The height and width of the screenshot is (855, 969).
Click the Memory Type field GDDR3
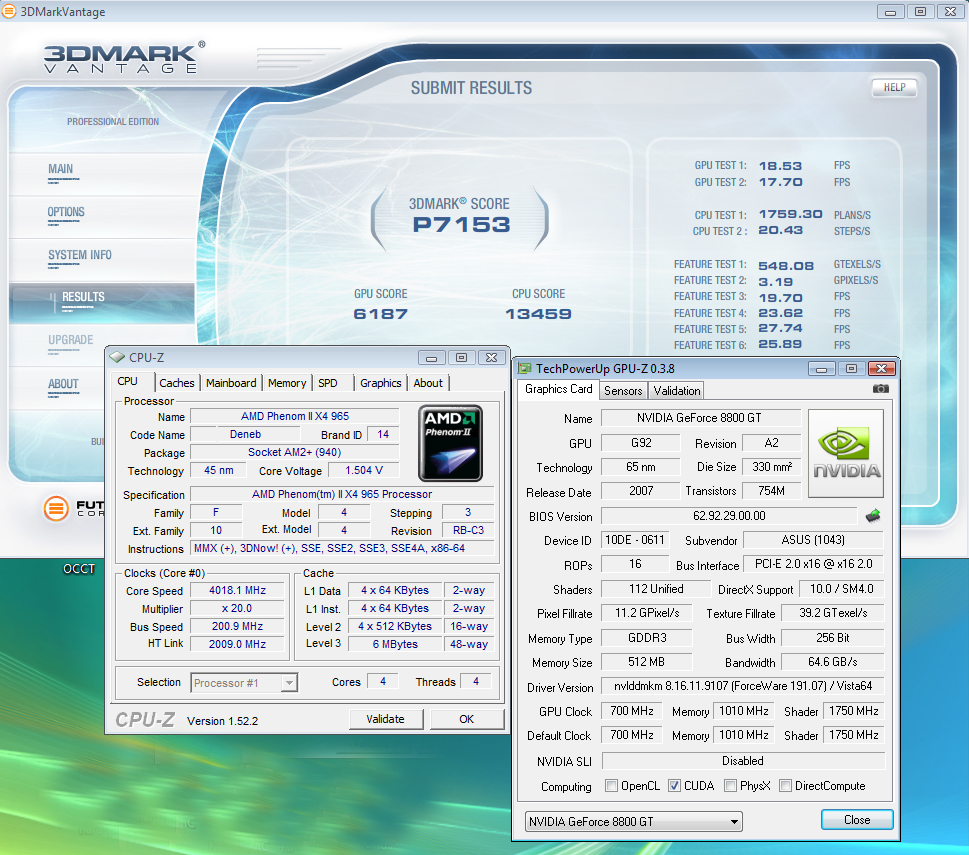point(646,638)
